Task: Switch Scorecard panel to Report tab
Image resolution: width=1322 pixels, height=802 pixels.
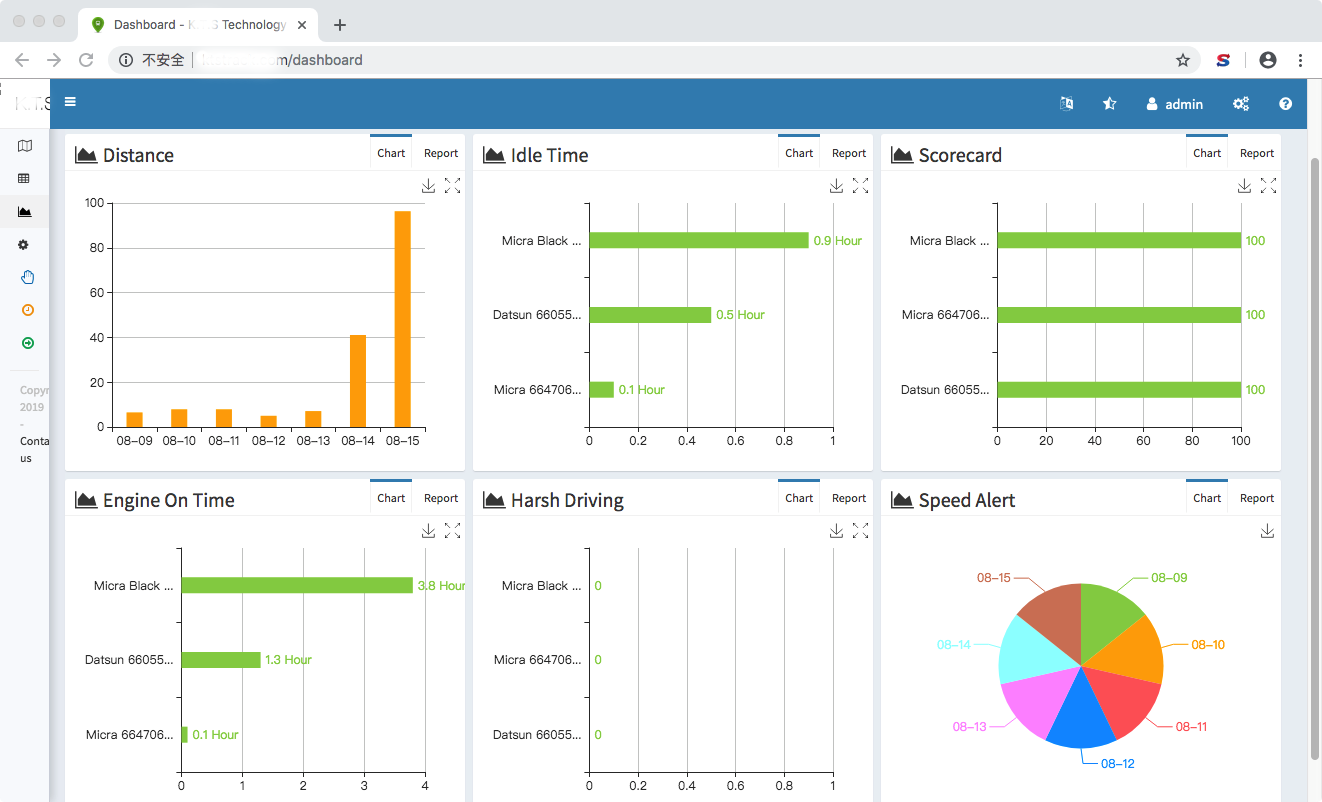Action: 1257,153
